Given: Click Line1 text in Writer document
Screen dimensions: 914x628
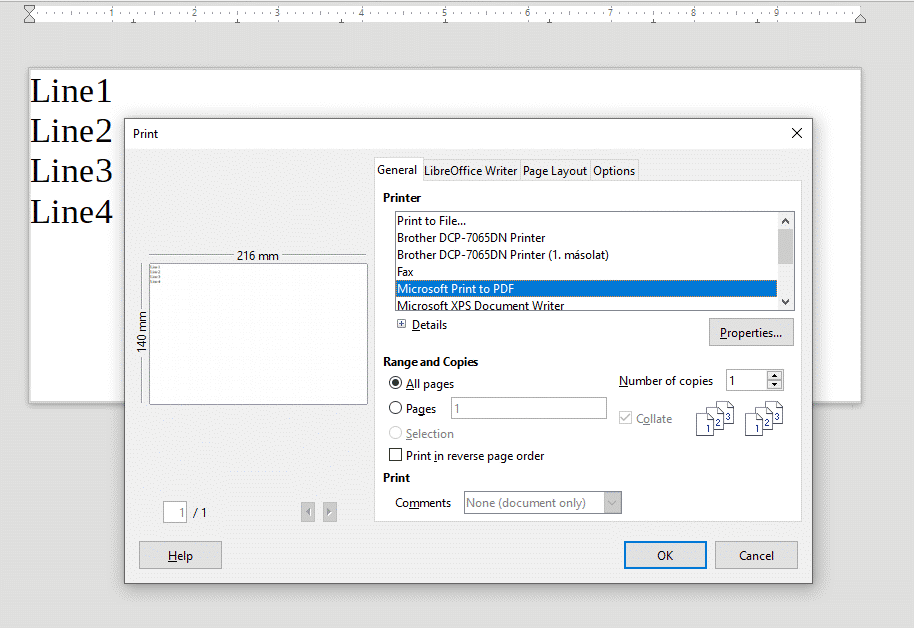Looking at the screenshot, I should tap(71, 91).
